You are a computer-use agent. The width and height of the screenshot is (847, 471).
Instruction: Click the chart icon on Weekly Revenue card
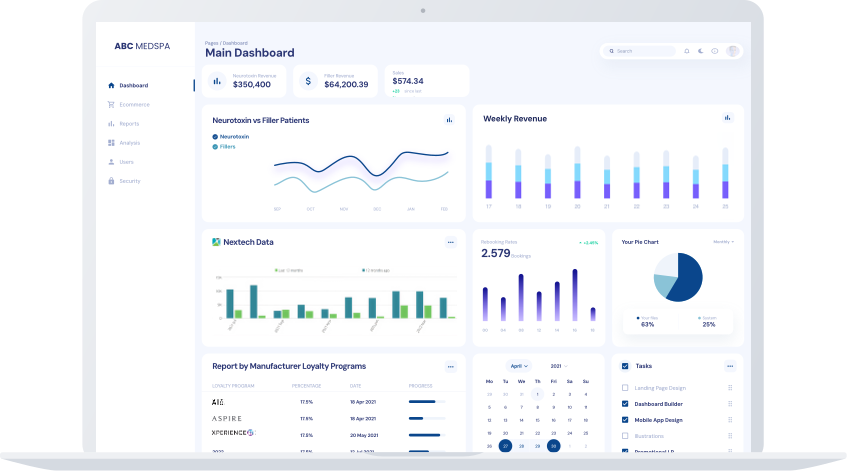pos(728,118)
